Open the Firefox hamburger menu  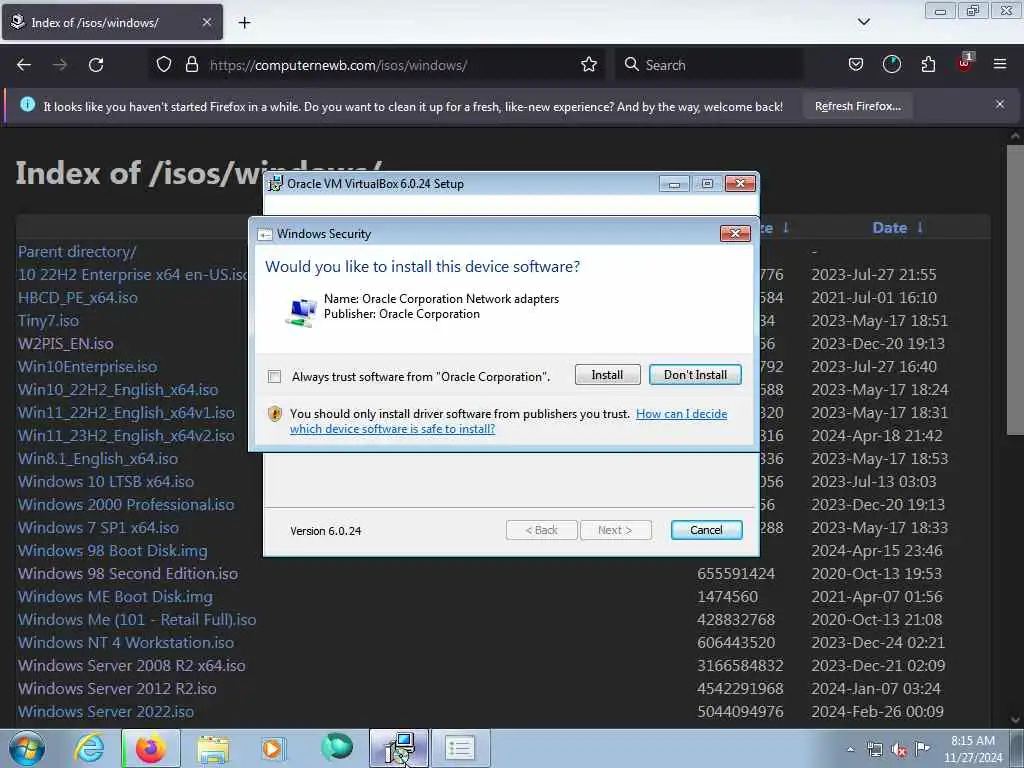(1000, 64)
